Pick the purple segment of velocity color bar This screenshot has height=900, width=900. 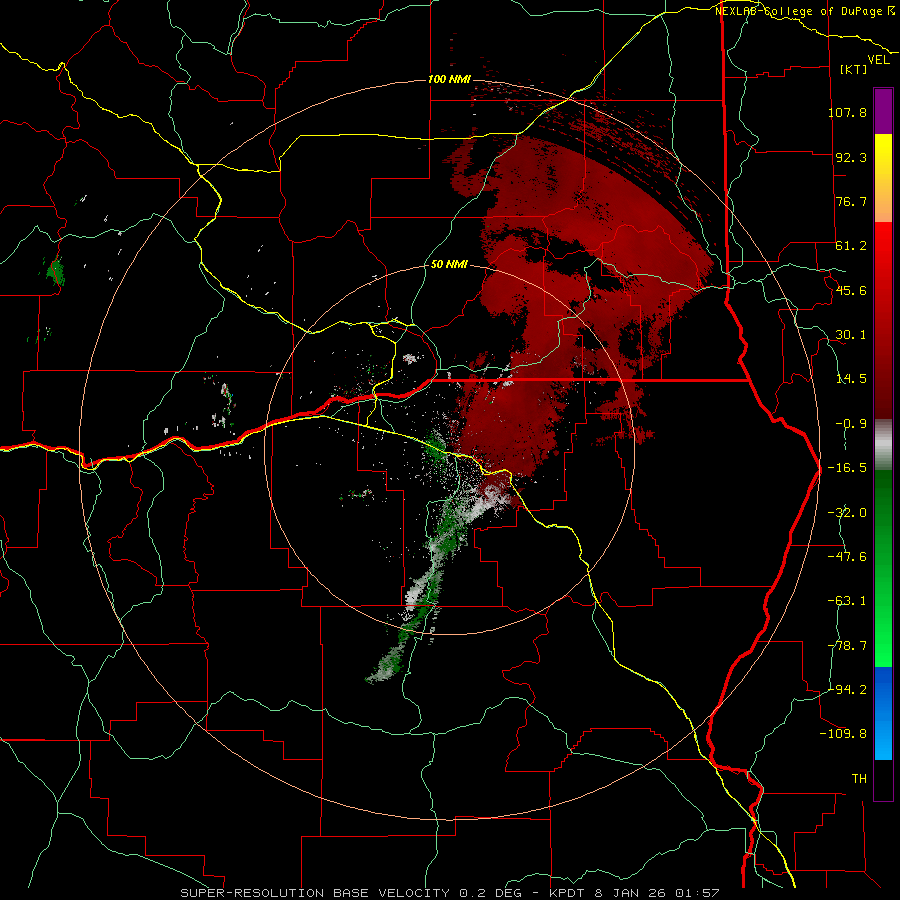(x=883, y=111)
